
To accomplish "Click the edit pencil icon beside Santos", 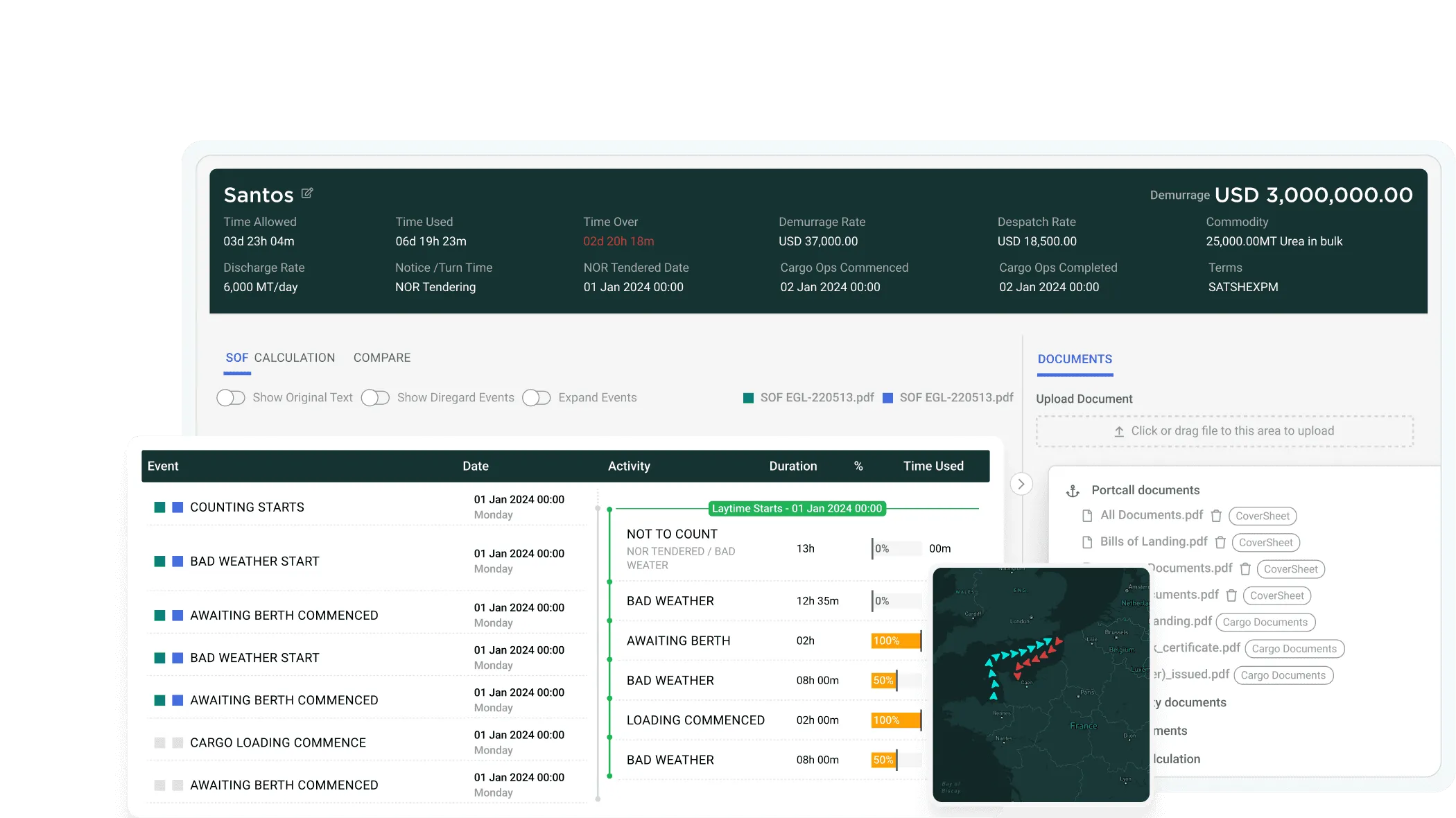I will coord(307,193).
